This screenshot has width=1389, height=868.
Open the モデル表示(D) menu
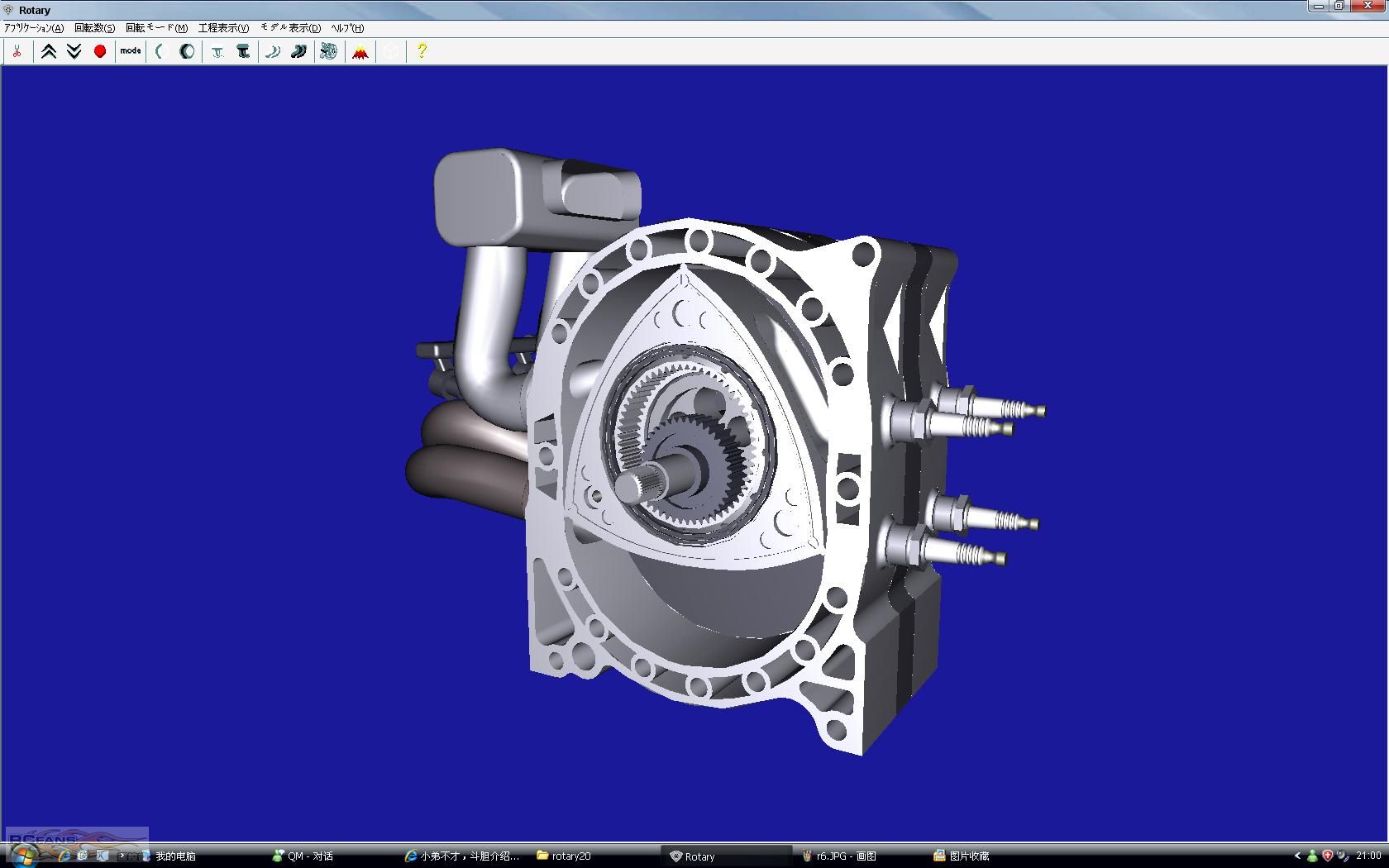[x=291, y=28]
